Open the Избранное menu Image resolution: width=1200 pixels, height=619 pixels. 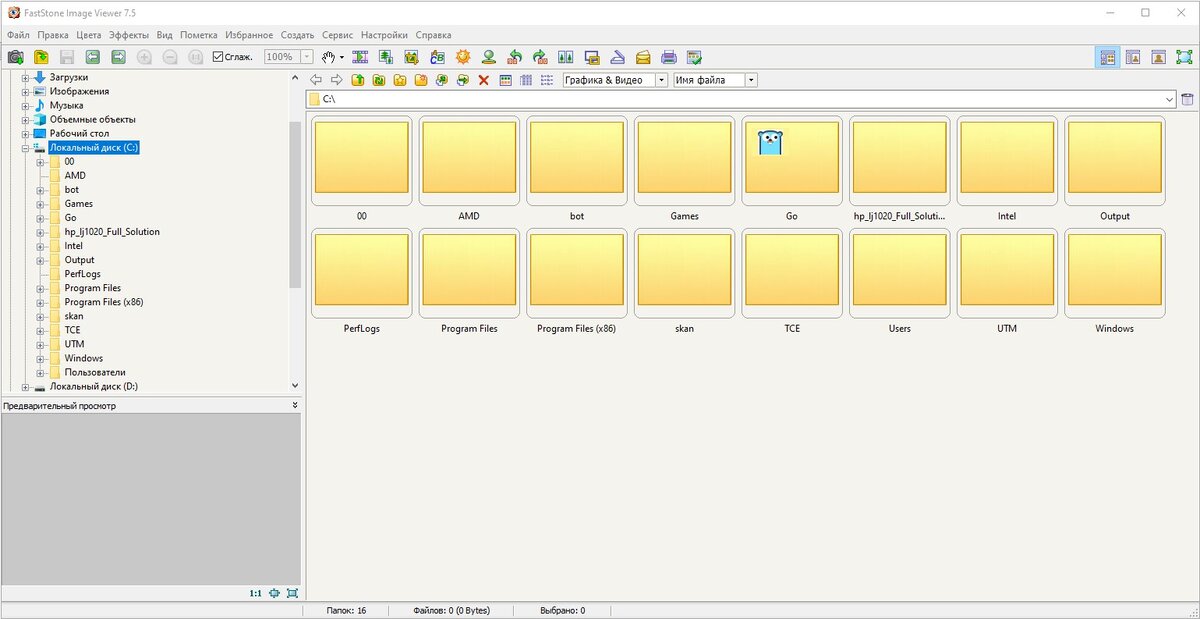tap(249, 35)
